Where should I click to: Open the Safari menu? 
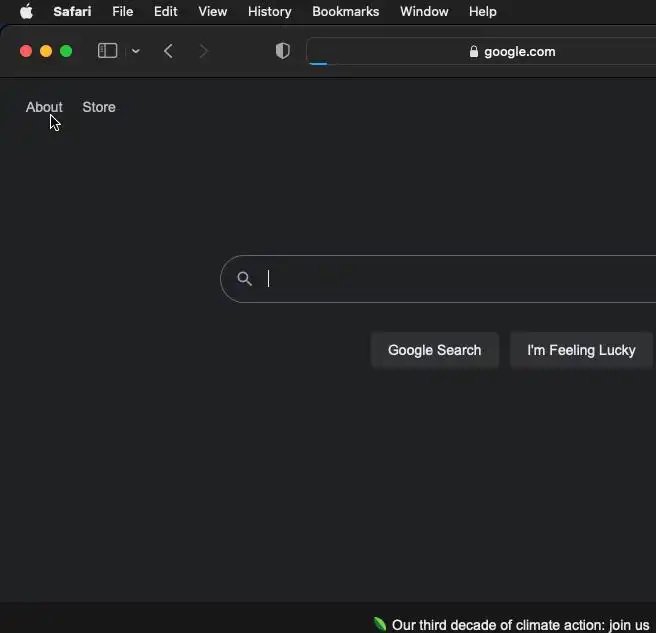pyautogui.click(x=72, y=11)
